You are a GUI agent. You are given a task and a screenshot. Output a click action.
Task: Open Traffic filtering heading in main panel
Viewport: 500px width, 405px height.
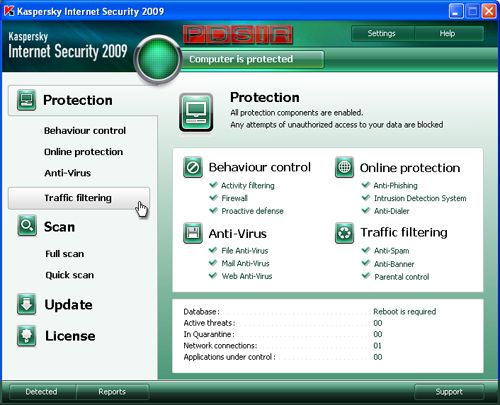404,232
